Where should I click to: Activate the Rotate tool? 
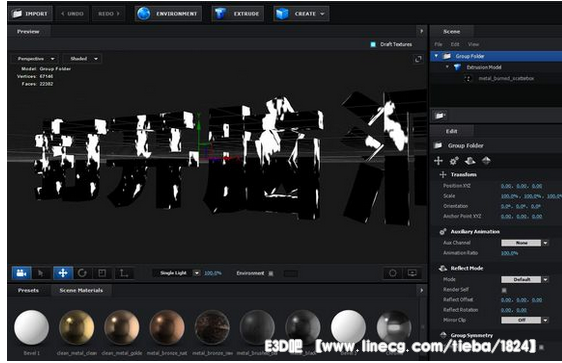tap(82, 273)
